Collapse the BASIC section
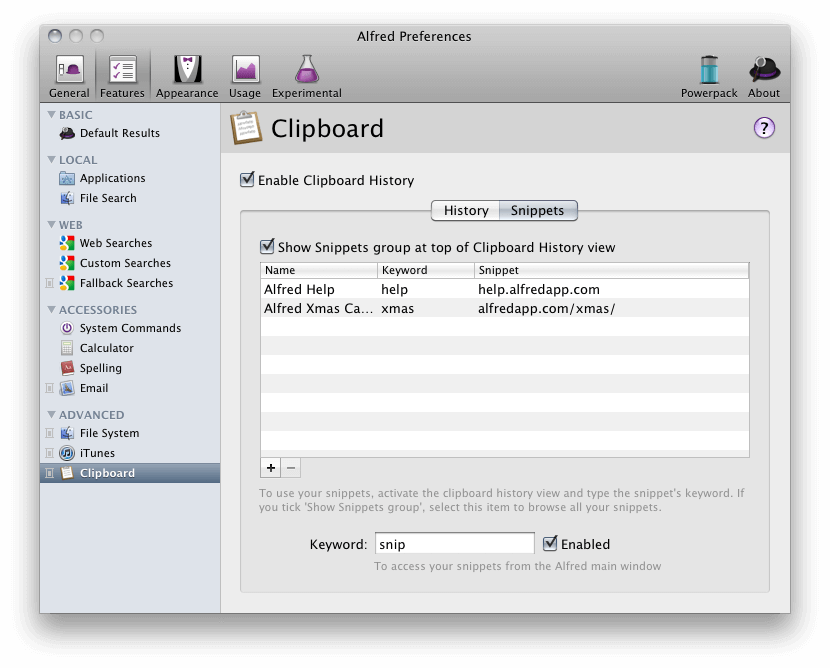 pyautogui.click(x=51, y=114)
